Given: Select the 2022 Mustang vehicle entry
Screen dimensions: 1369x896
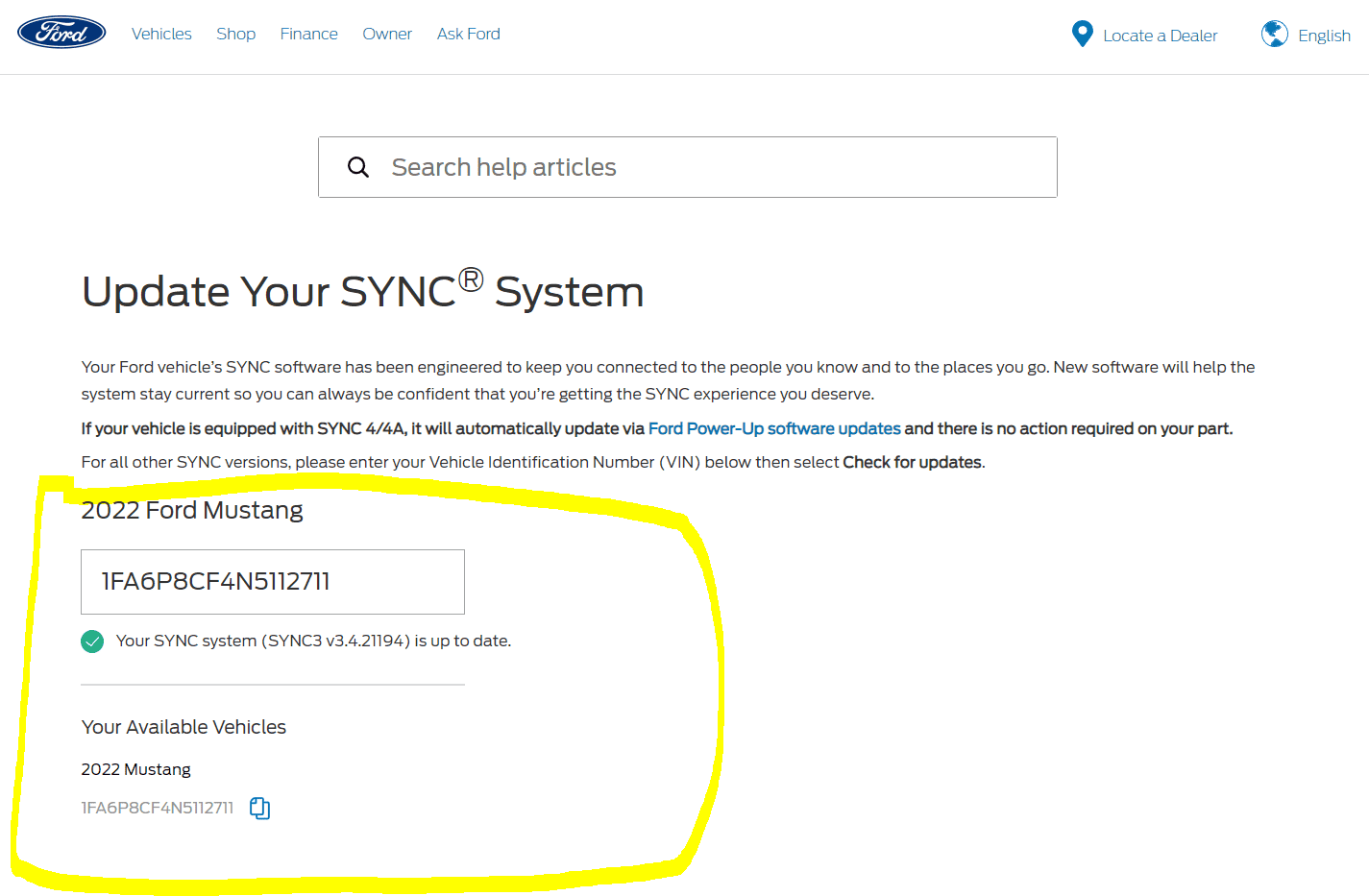Looking at the screenshot, I should (x=136, y=769).
